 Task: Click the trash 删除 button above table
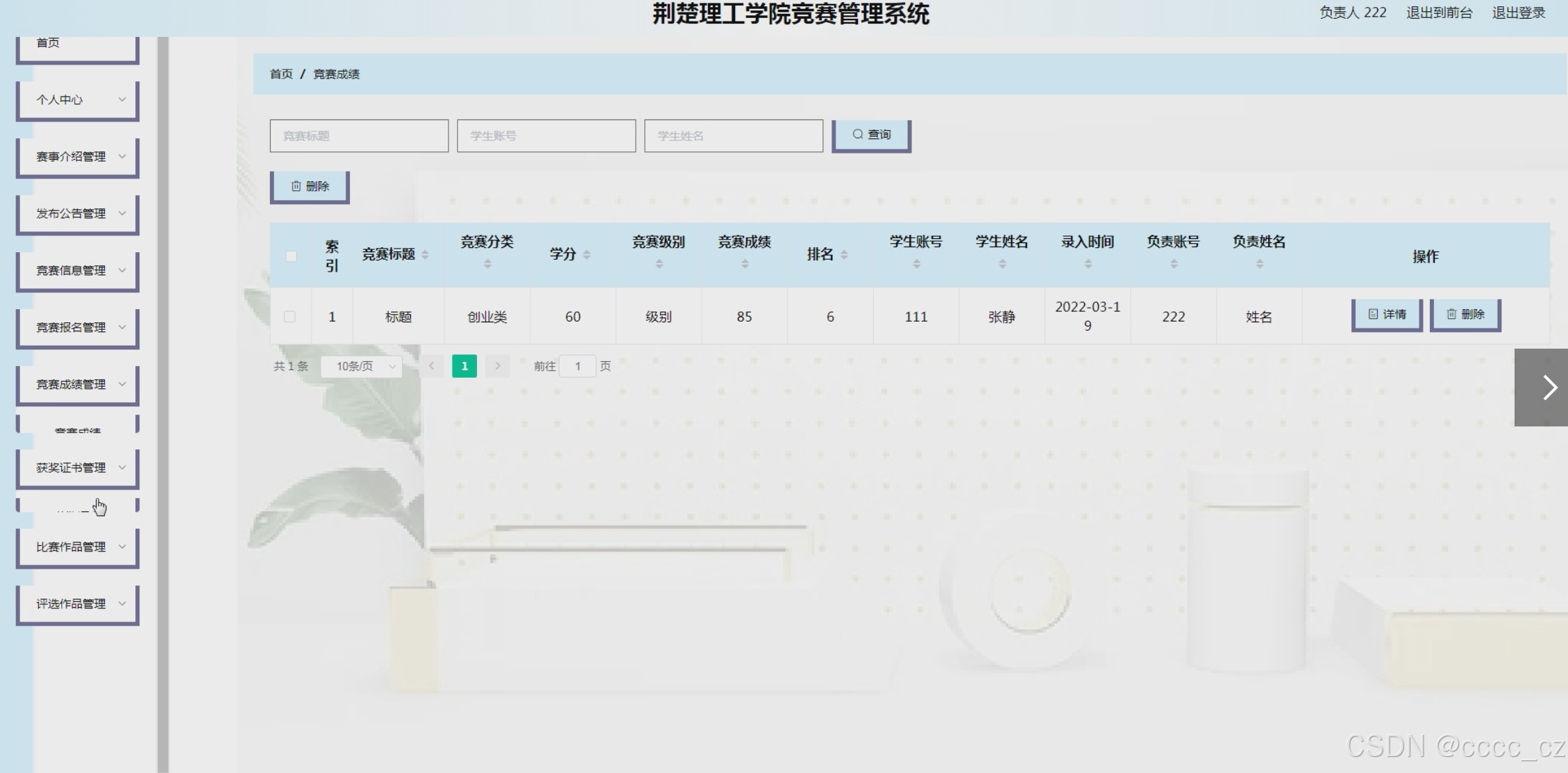tap(310, 186)
